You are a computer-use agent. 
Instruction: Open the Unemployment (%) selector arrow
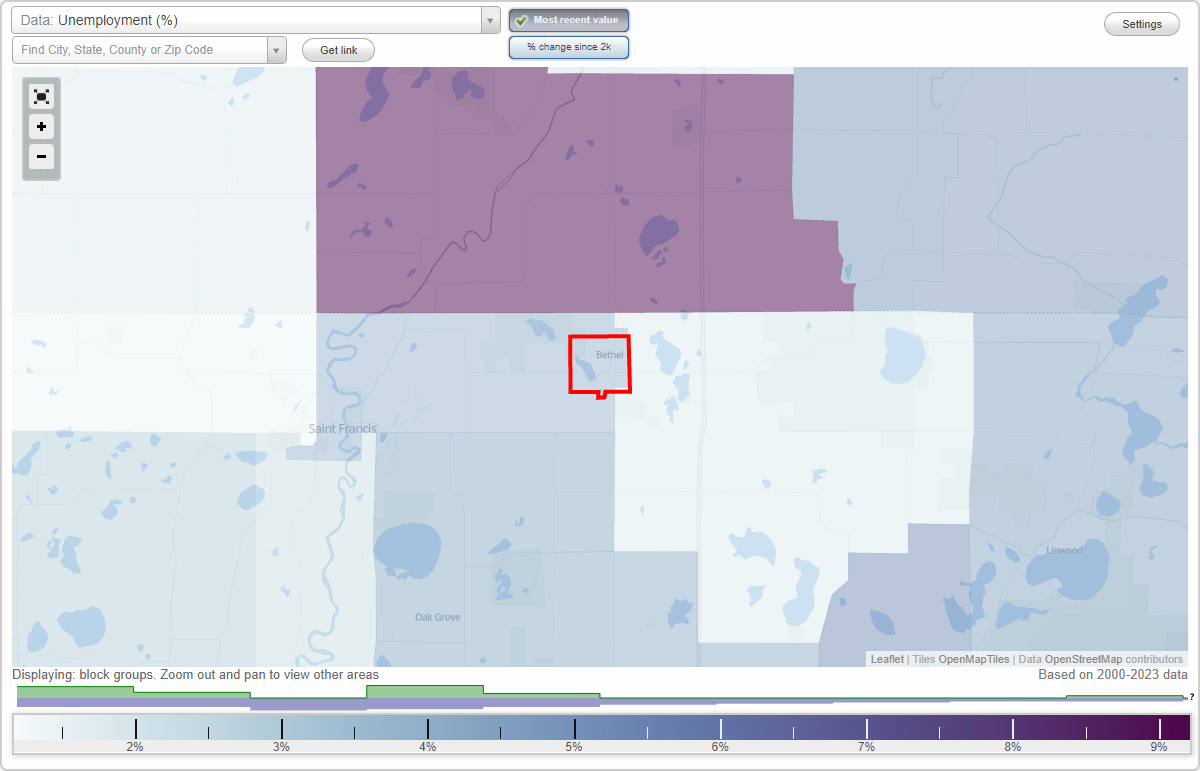[x=488, y=19]
